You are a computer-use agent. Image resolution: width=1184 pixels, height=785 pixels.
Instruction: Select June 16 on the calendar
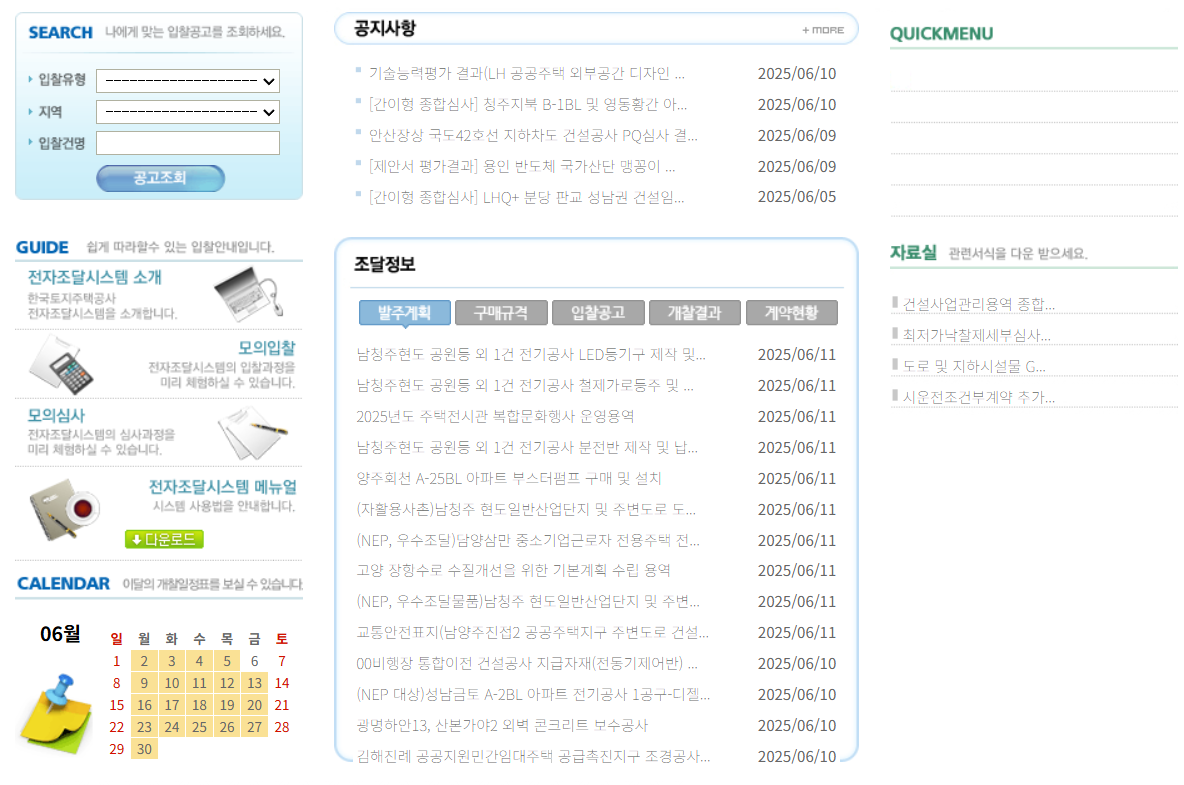(x=144, y=705)
